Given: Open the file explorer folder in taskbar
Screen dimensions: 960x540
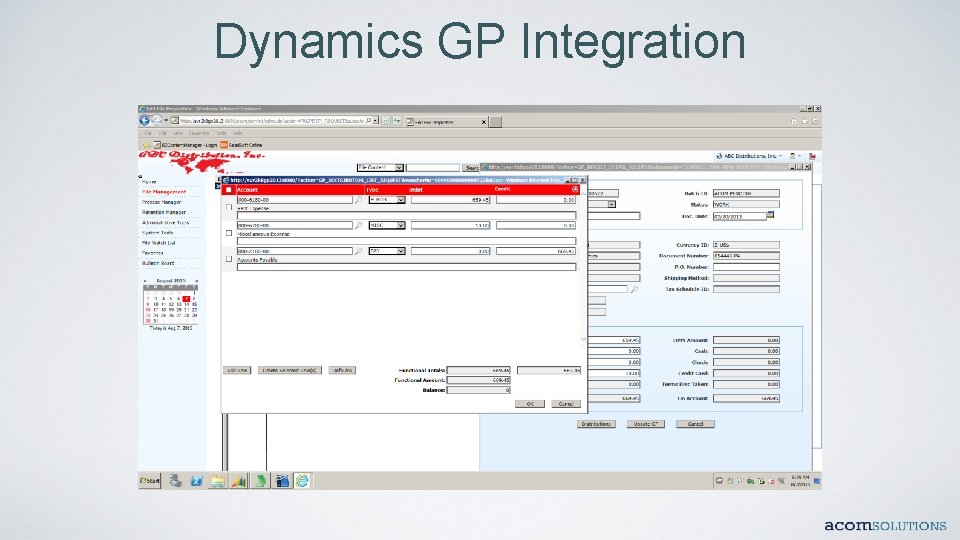Looking at the screenshot, I should [x=217, y=481].
